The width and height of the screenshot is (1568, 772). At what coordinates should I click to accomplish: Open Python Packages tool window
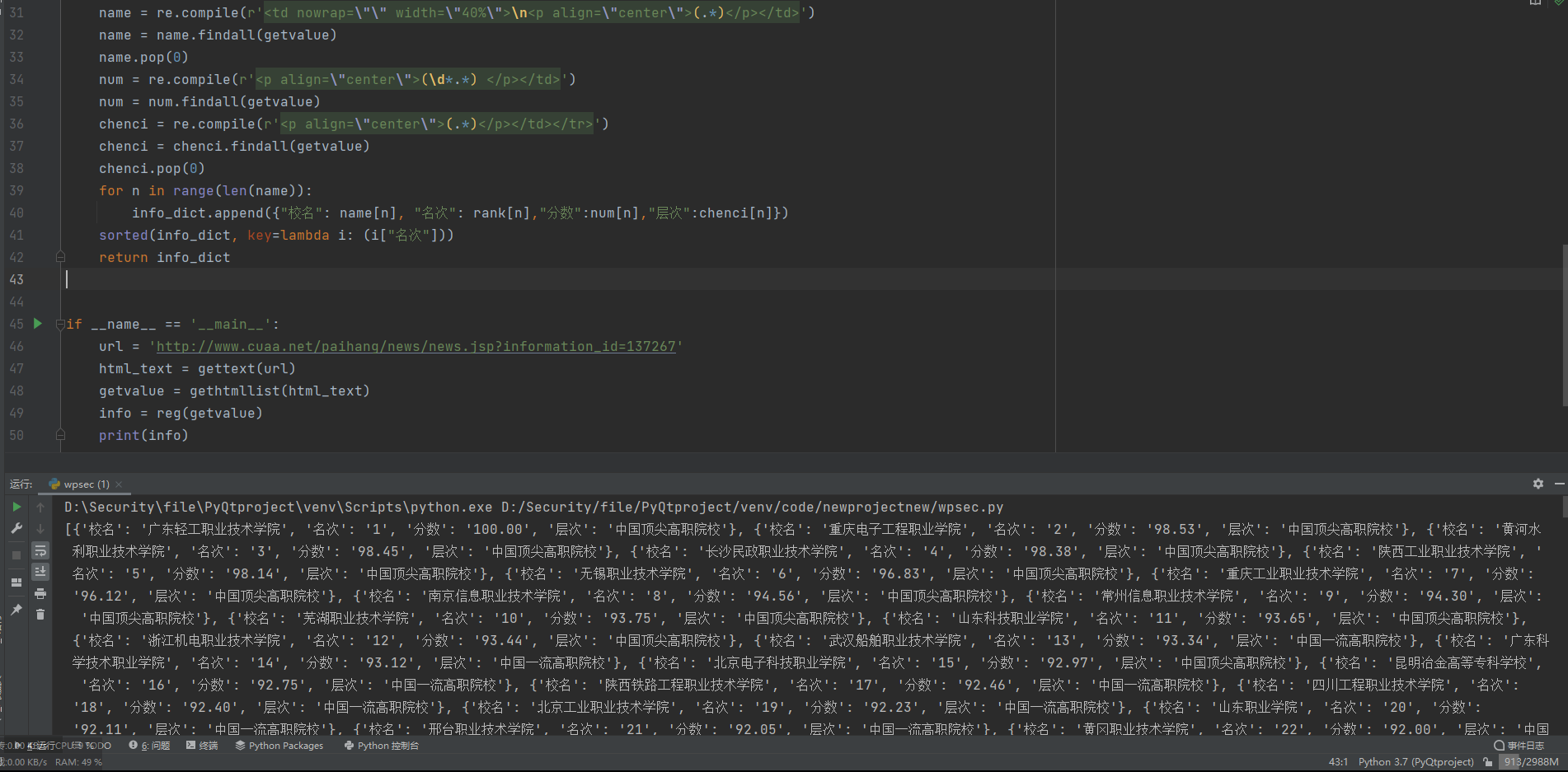coord(279,746)
